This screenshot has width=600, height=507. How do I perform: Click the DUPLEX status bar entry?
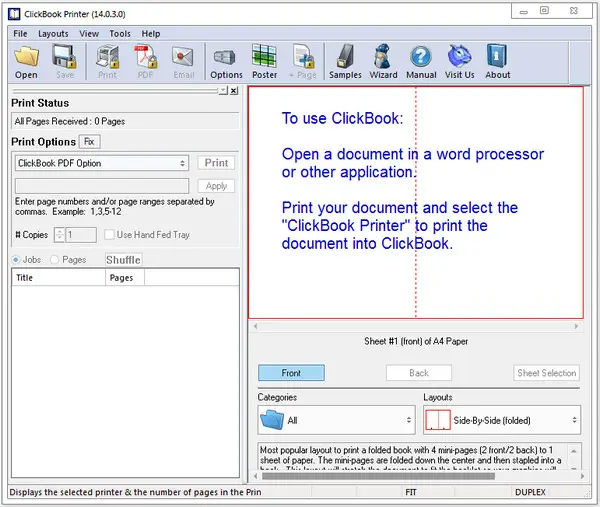[x=530, y=492]
